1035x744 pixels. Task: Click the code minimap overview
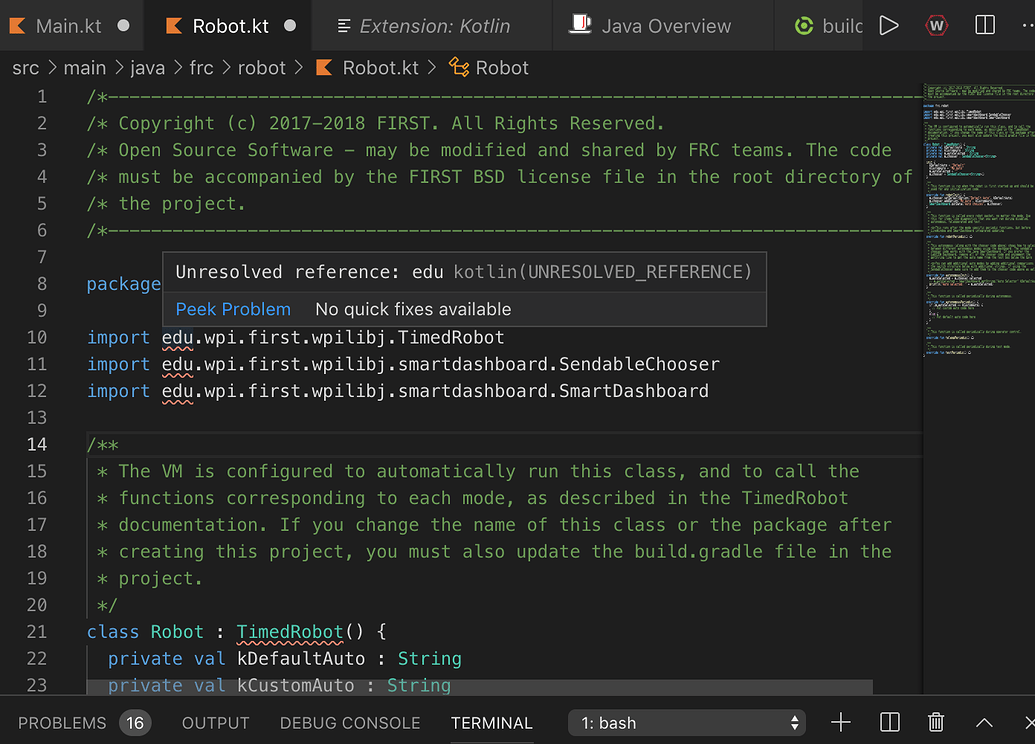coord(978,220)
